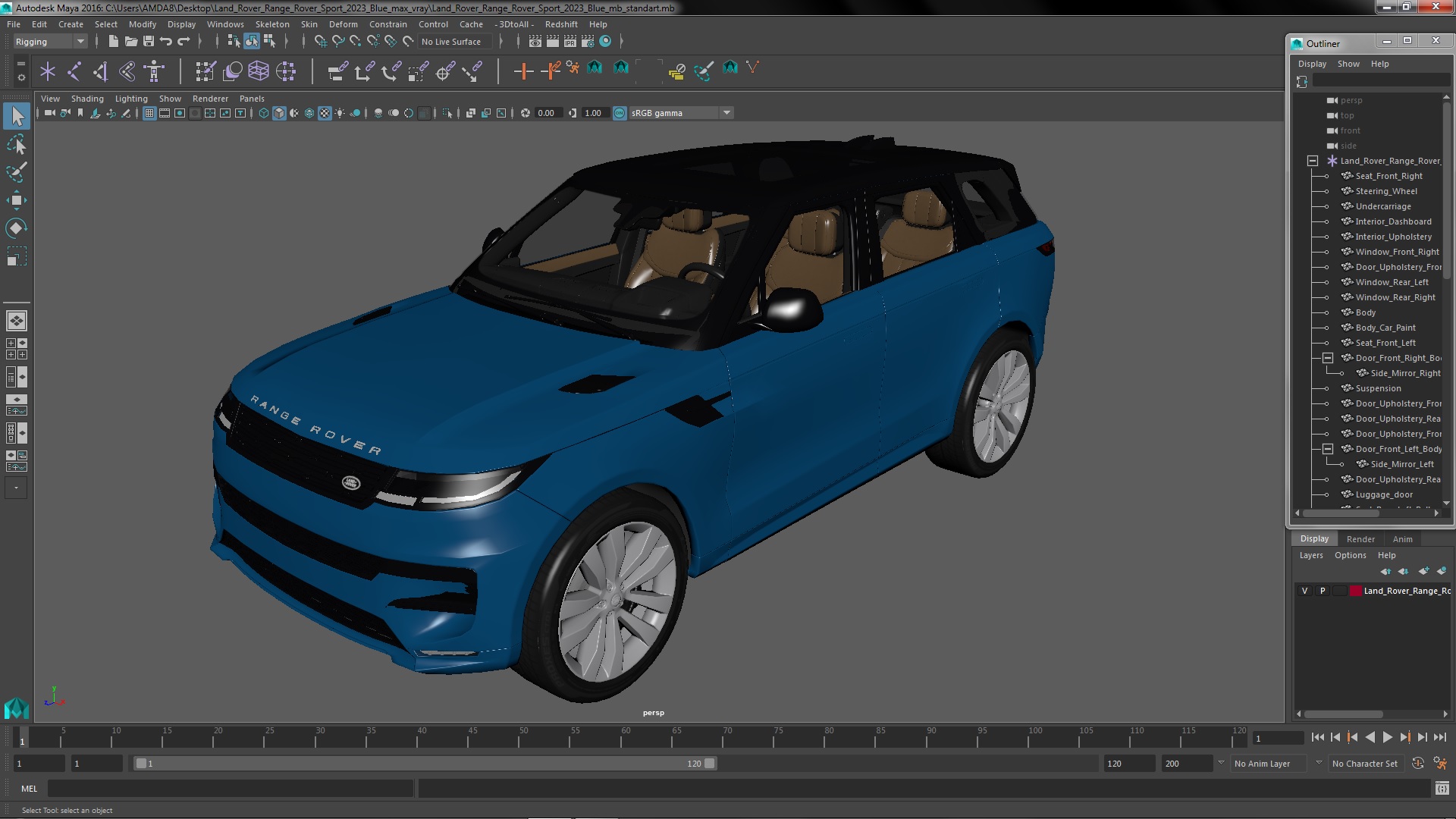The width and height of the screenshot is (1456, 819).
Task: Activate the Rotate tool
Action: [x=17, y=228]
